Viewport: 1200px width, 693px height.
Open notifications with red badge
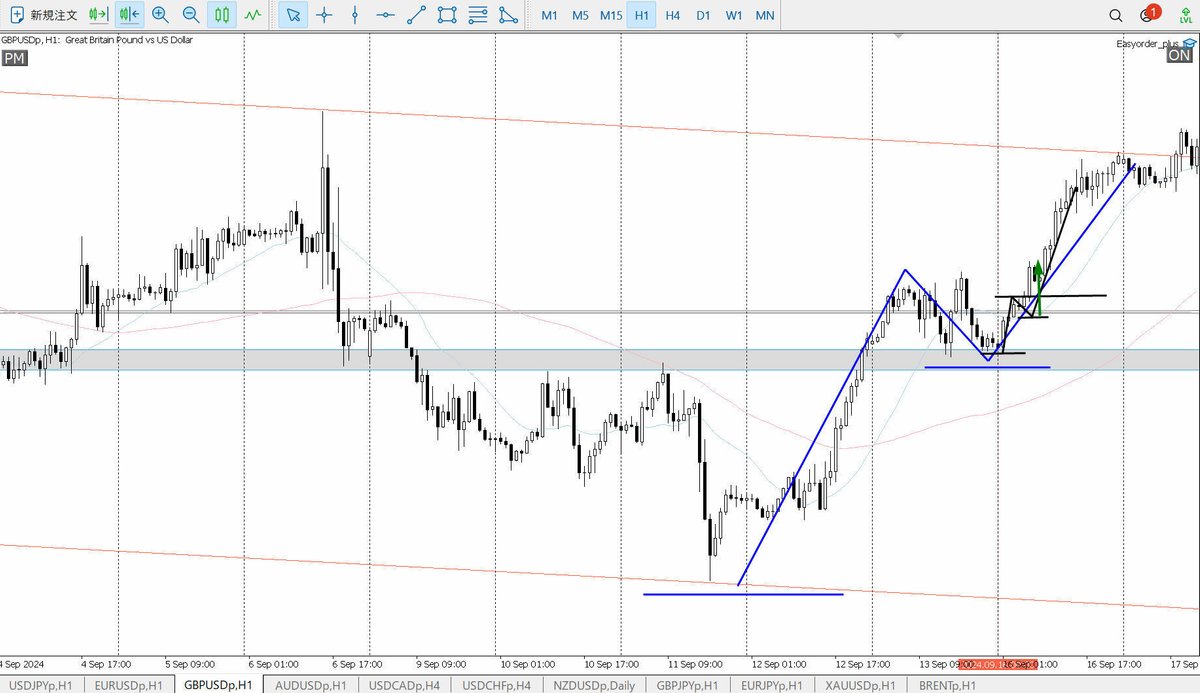(x=1148, y=14)
